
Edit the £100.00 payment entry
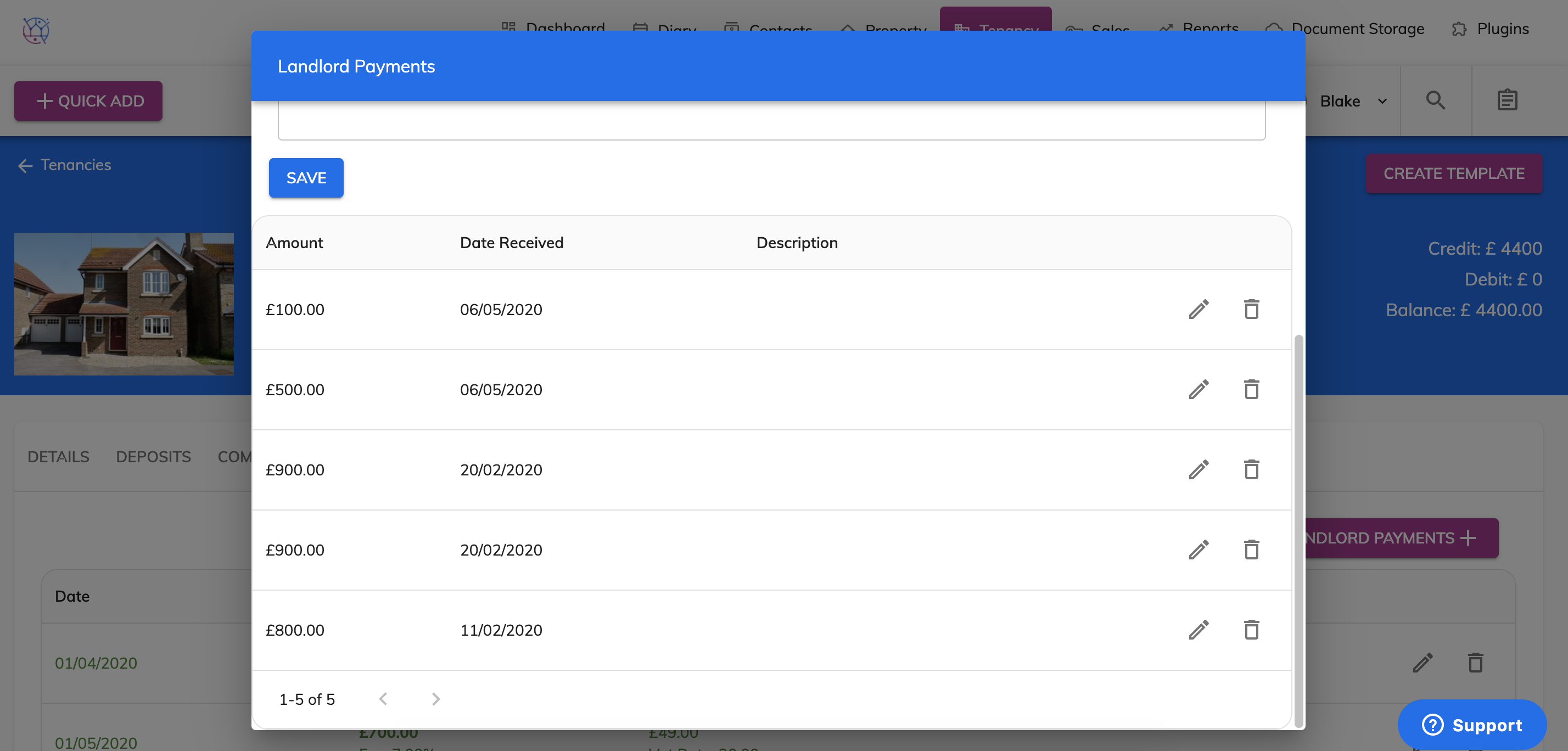tap(1199, 310)
